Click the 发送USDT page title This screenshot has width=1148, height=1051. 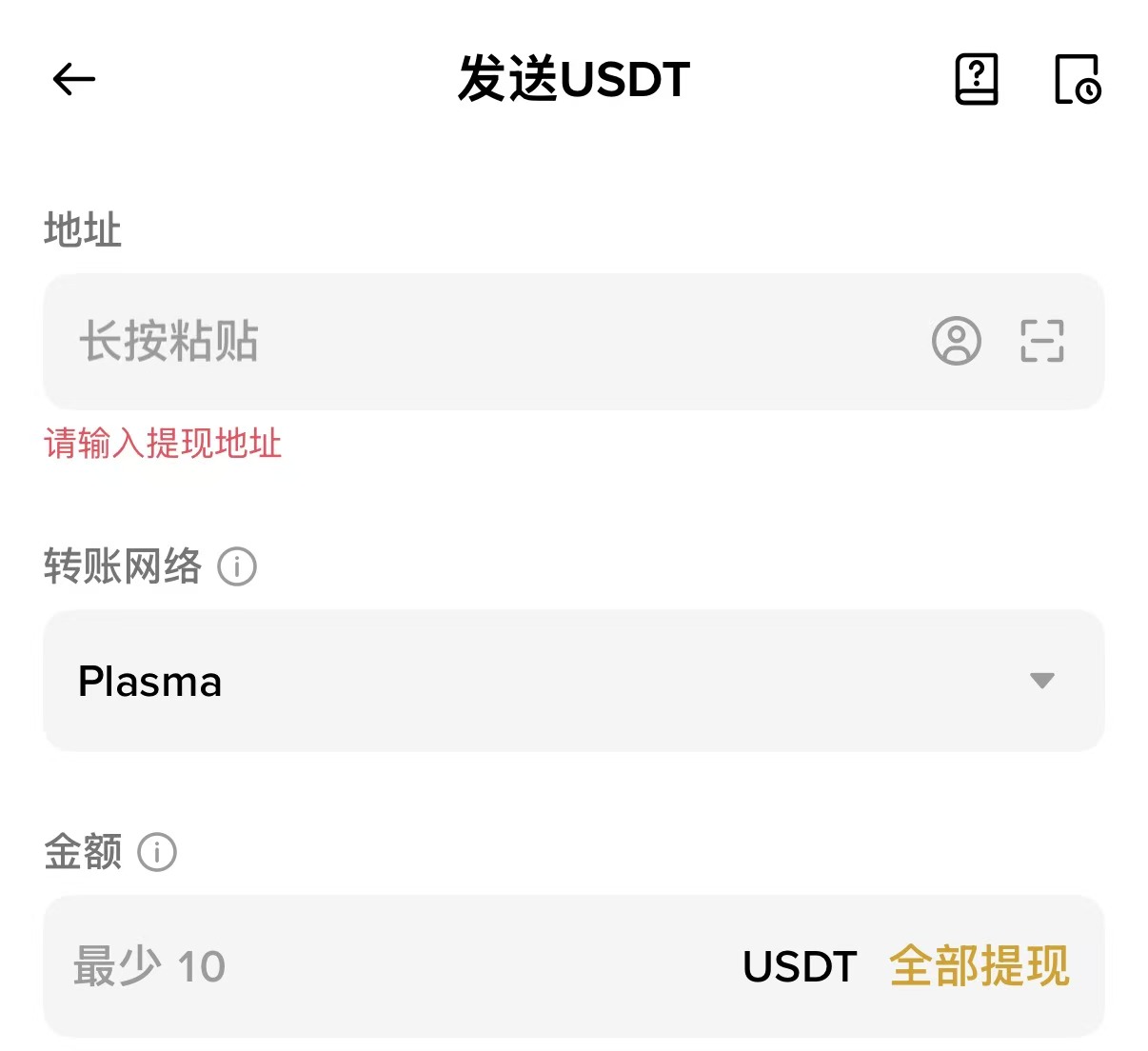pyautogui.click(x=573, y=79)
